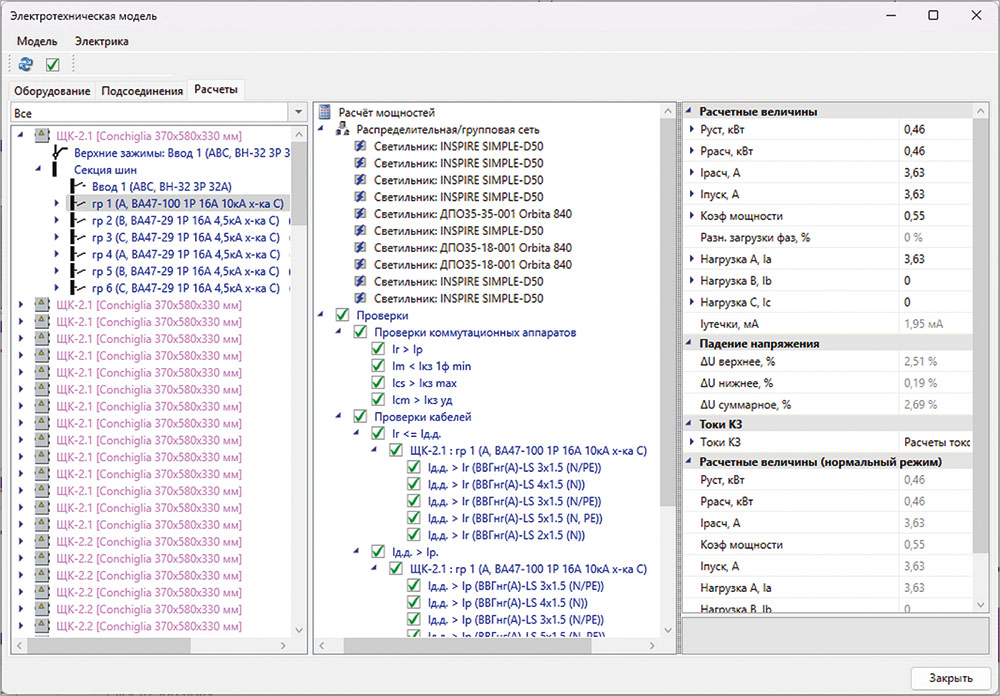Click the luminaire icon for ДПО35-35-001 Orbita 840

(x=361, y=214)
